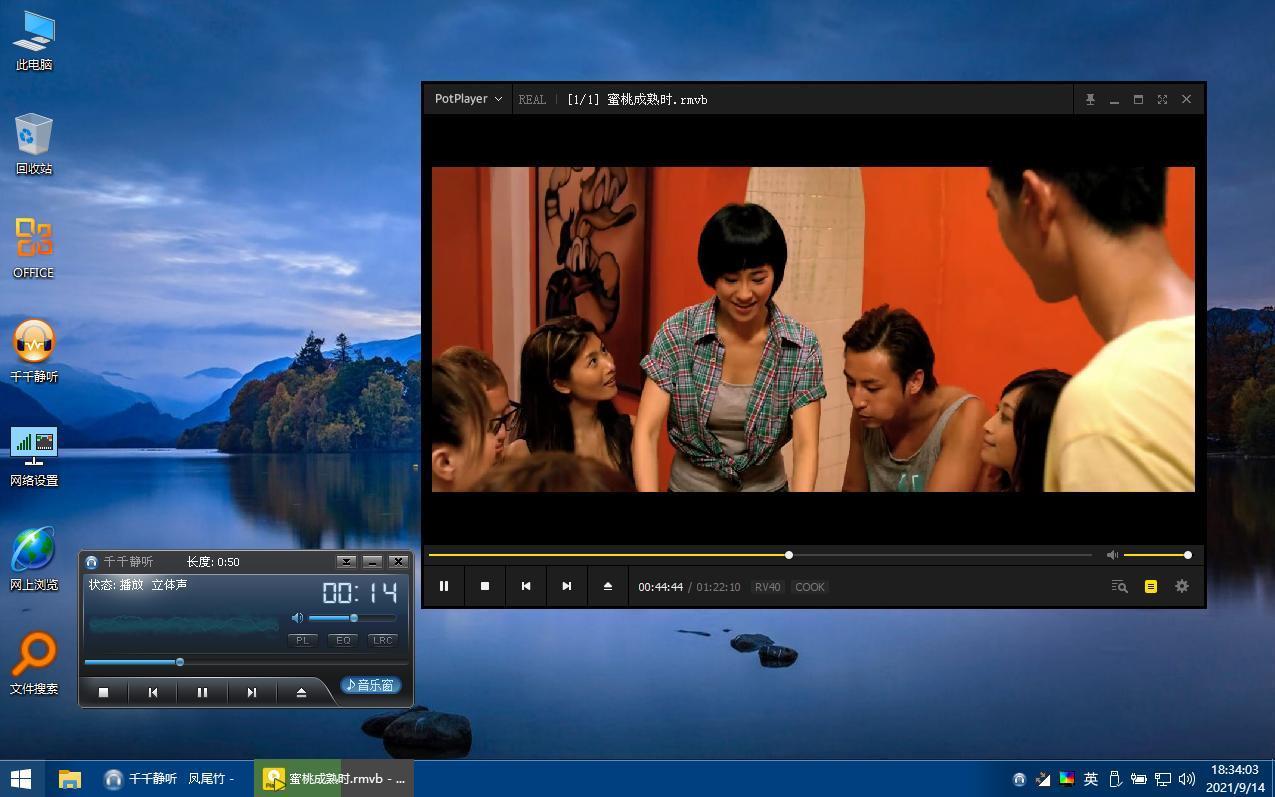This screenshot has height=797, width=1275.
Task: Go to previous track in 千千静听
Action: (x=153, y=692)
